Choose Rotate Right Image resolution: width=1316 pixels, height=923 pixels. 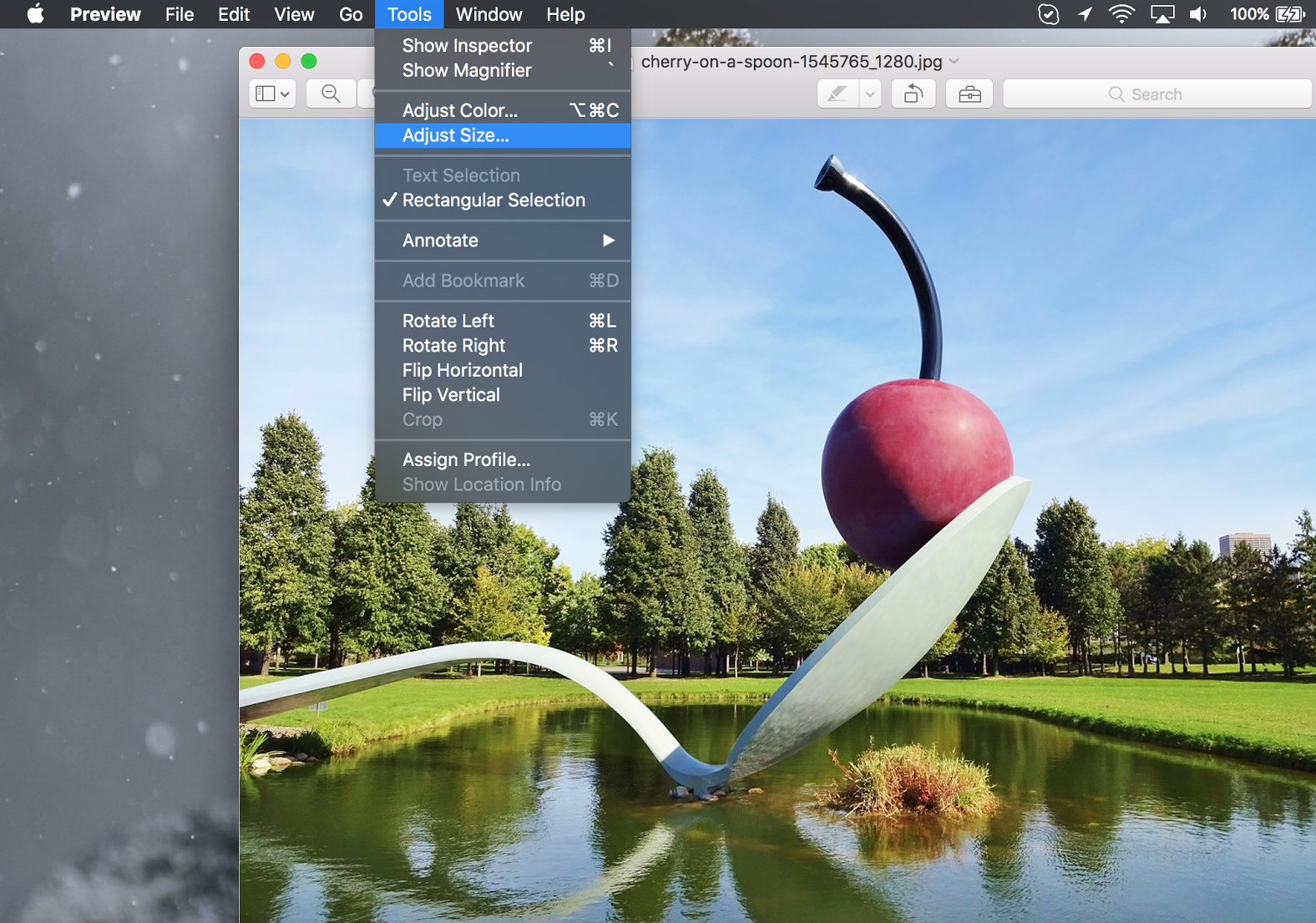pos(503,346)
